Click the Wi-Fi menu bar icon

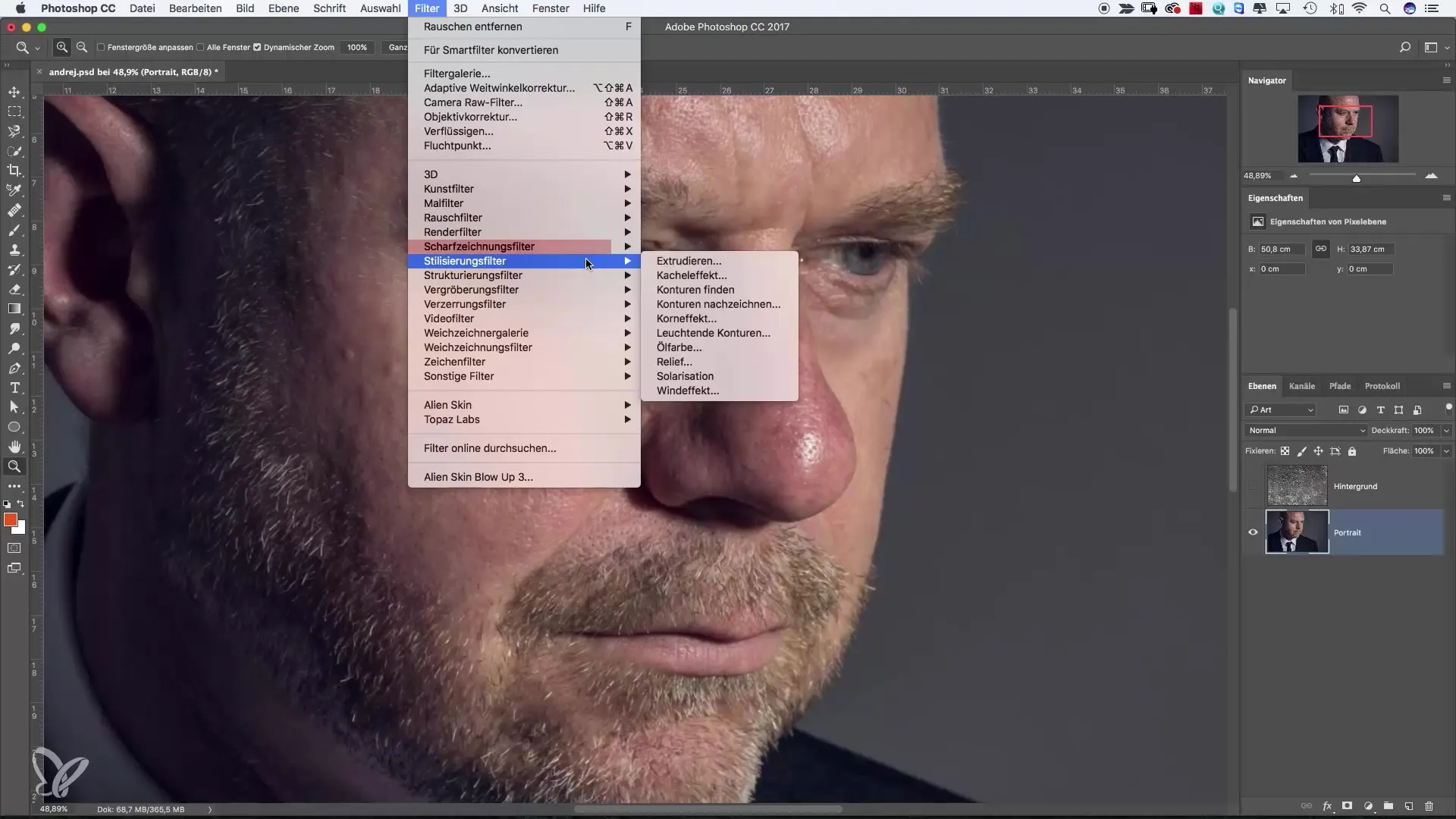pyautogui.click(x=1359, y=8)
